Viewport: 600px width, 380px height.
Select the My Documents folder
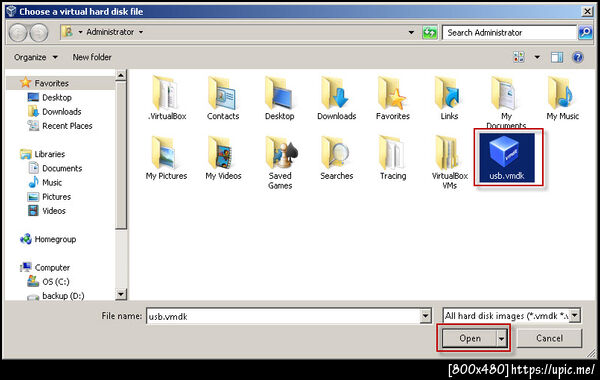point(506,102)
